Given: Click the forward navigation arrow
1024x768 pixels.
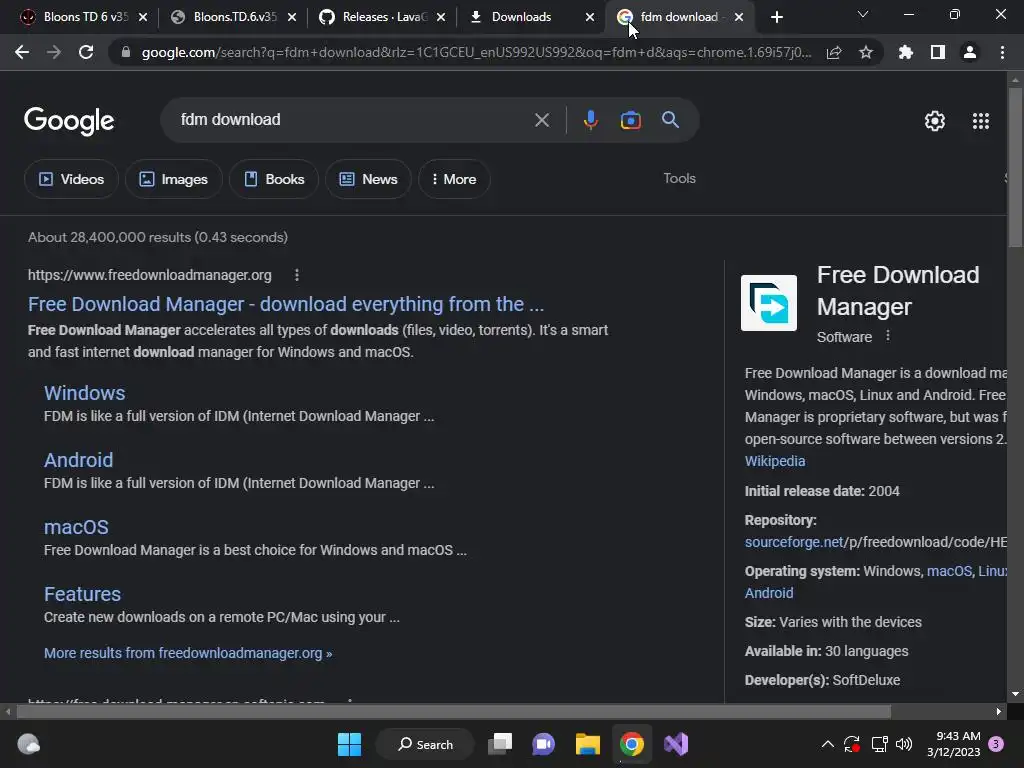Looking at the screenshot, I should [54, 52].
